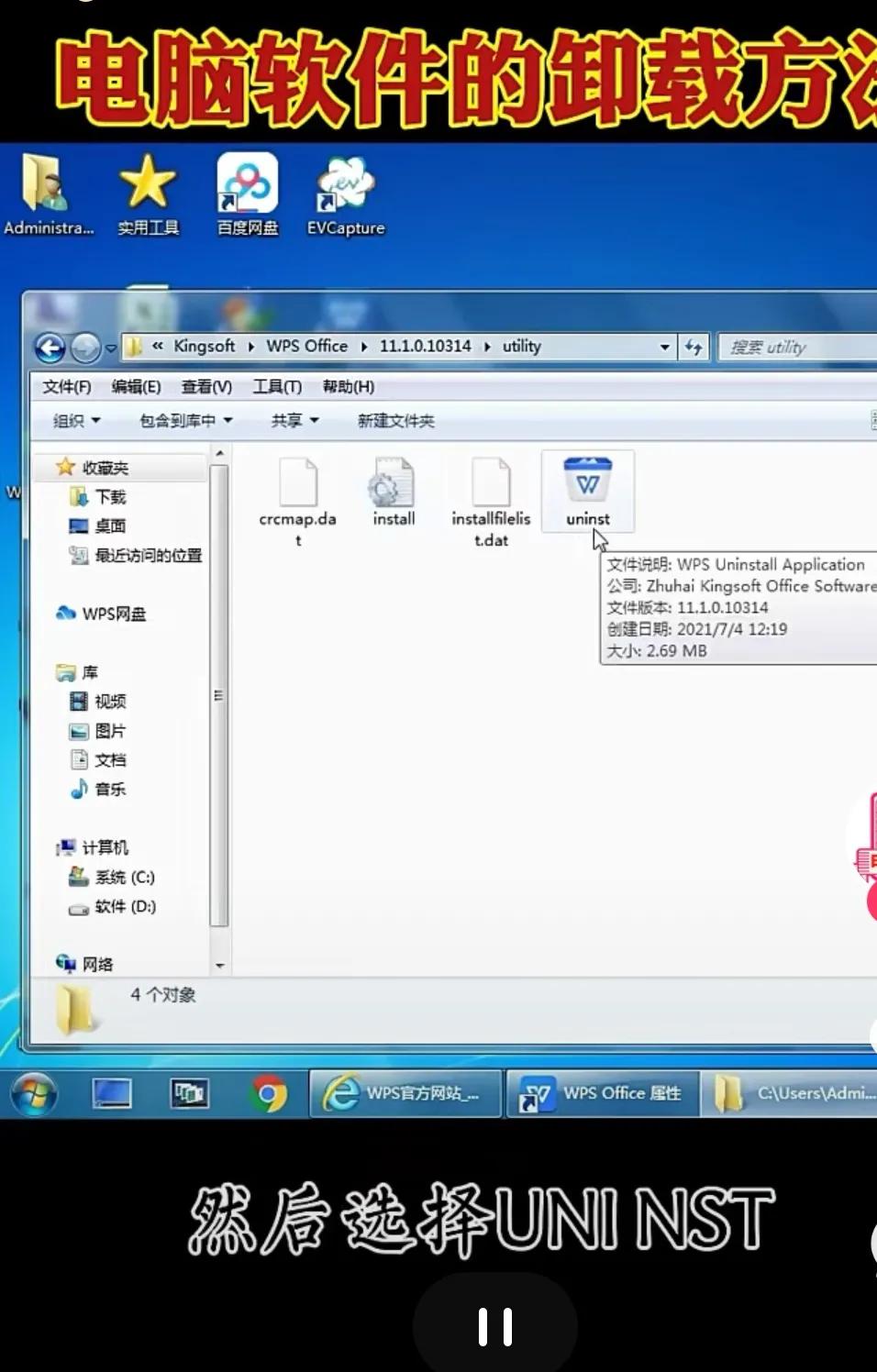The image size is (877, 1372).
Task: Expand the arrow after Kingsoft breadcrumb
Action: 250,347
